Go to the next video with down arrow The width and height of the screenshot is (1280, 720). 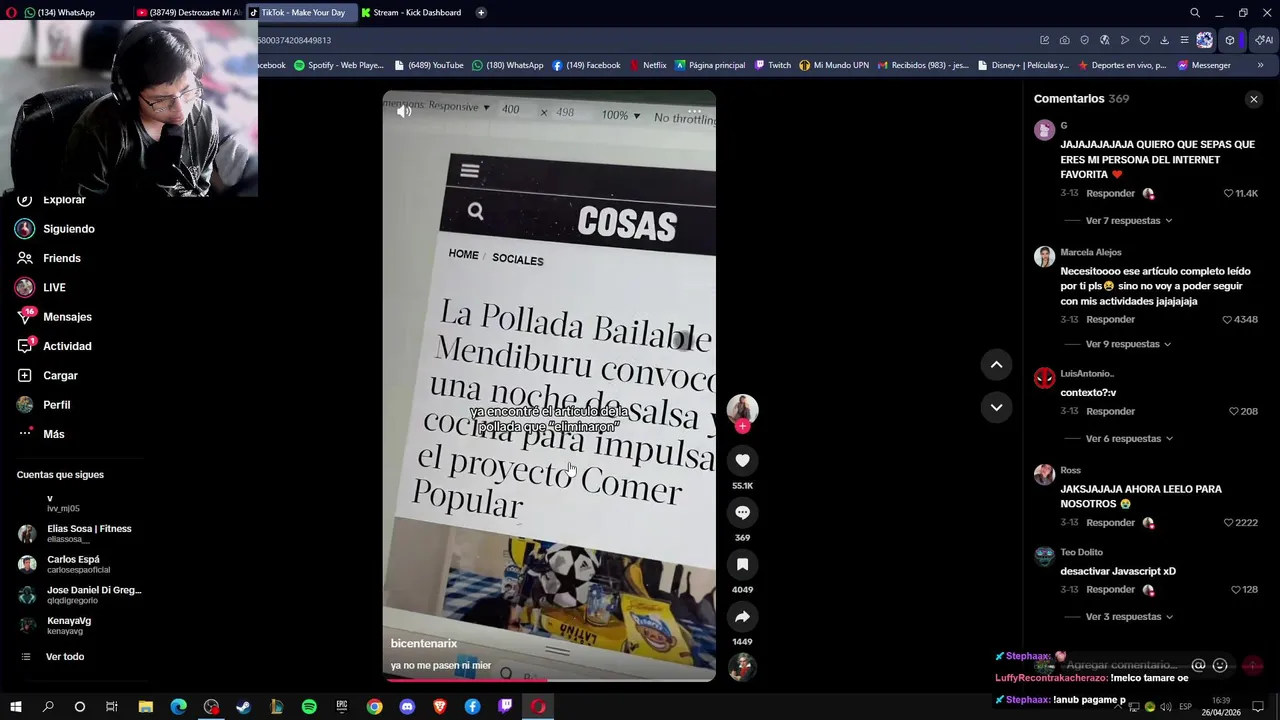[996, 407]
